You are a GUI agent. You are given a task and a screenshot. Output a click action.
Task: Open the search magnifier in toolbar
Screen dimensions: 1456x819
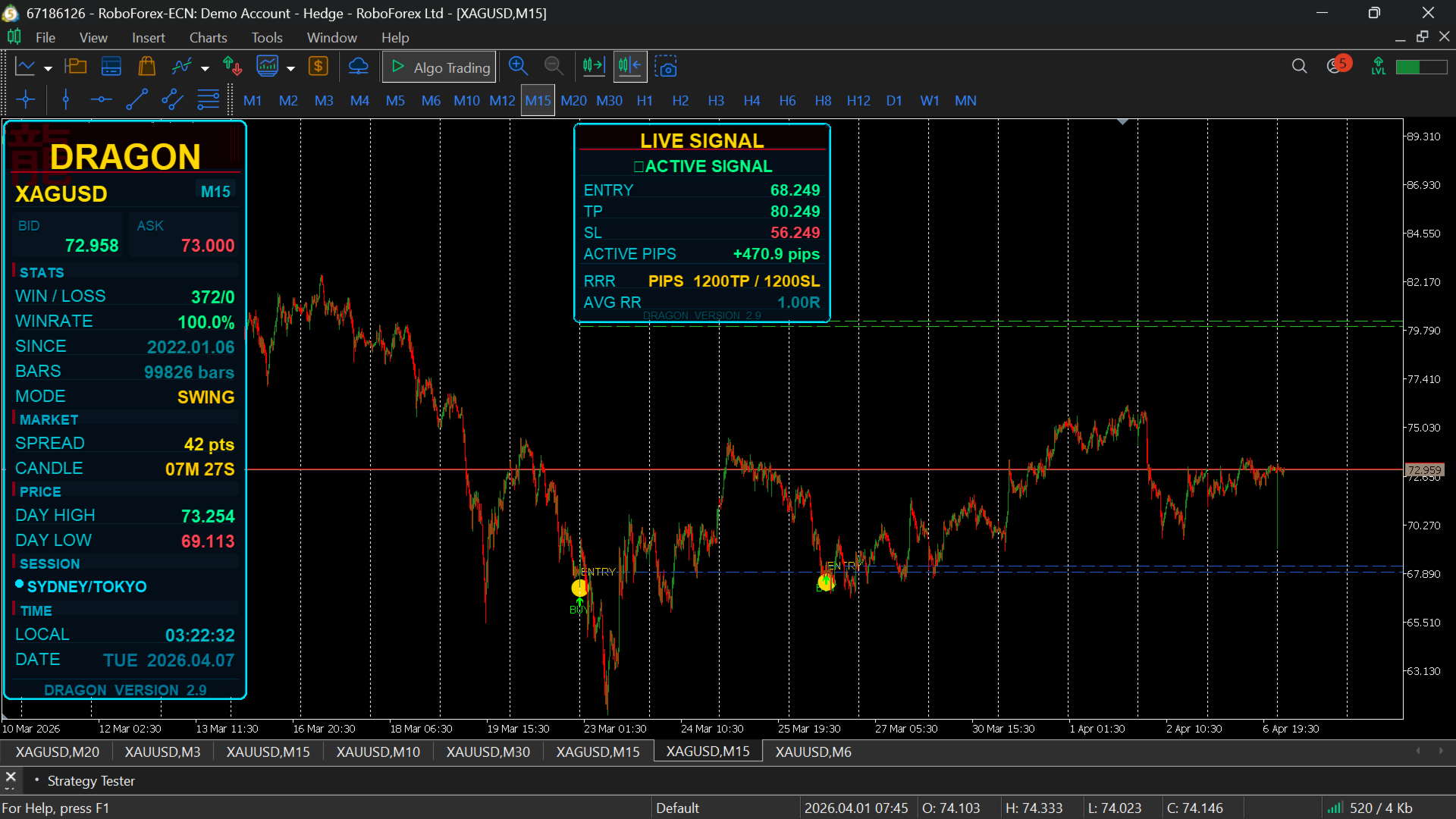click(1299, 67)
